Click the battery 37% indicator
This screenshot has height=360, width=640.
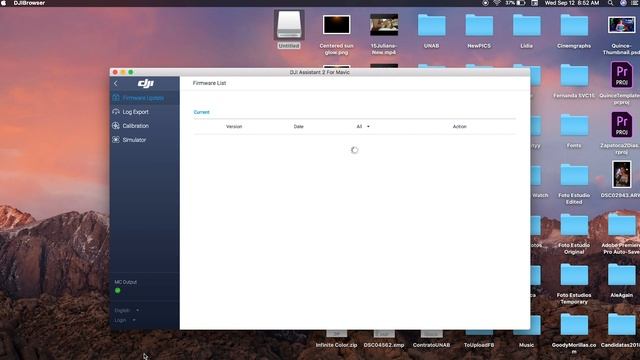click(515, 3)
